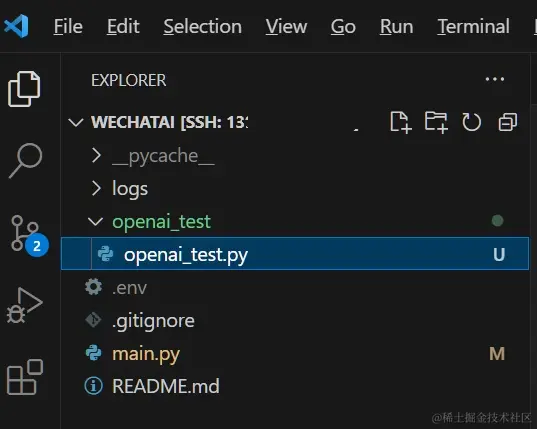Open the Selection menu
Image resolution: width=537 pixels, height=429 pixels.
pos(202,27)
